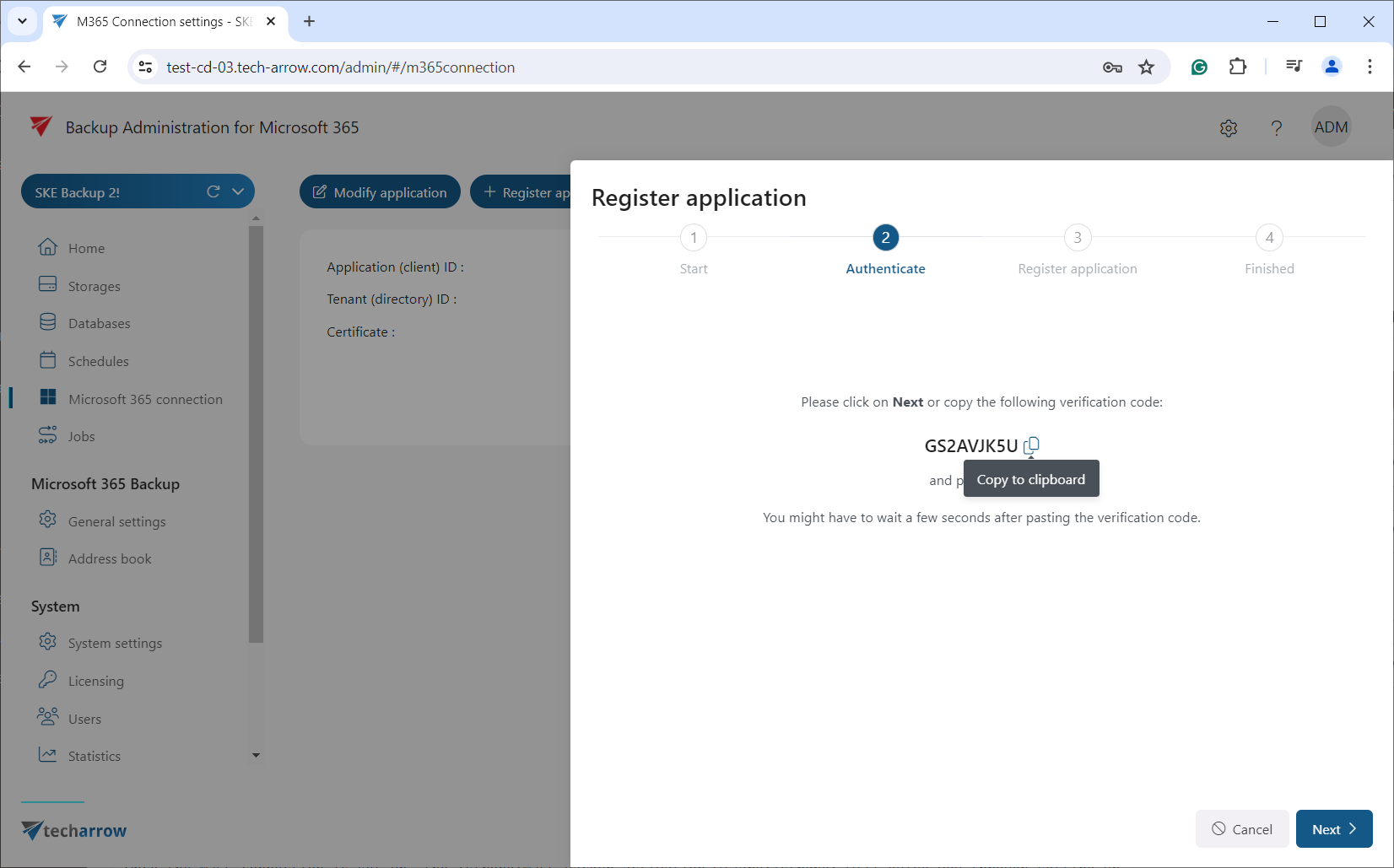
Task: Click the Next button in the wizard
Action: (1334, 829)
